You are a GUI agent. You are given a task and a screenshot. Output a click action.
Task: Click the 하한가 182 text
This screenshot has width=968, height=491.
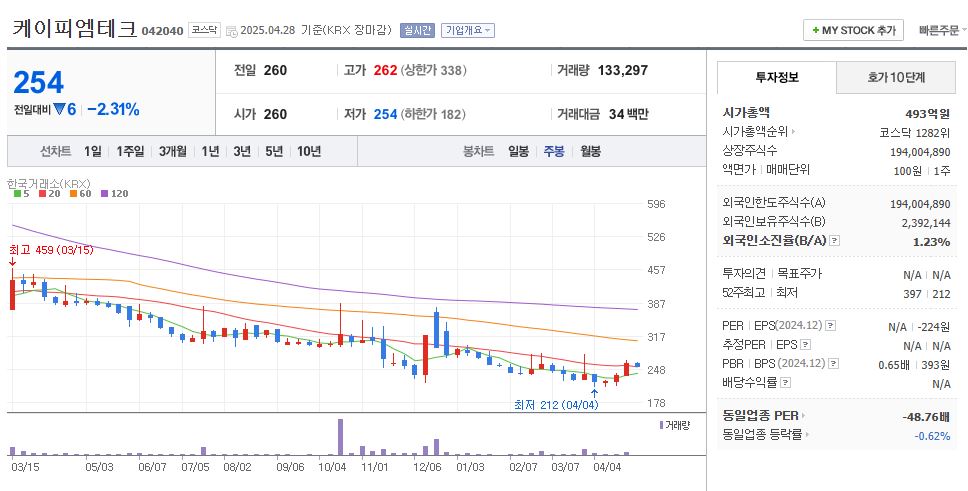pyautogui.click(x=433, y=114)
